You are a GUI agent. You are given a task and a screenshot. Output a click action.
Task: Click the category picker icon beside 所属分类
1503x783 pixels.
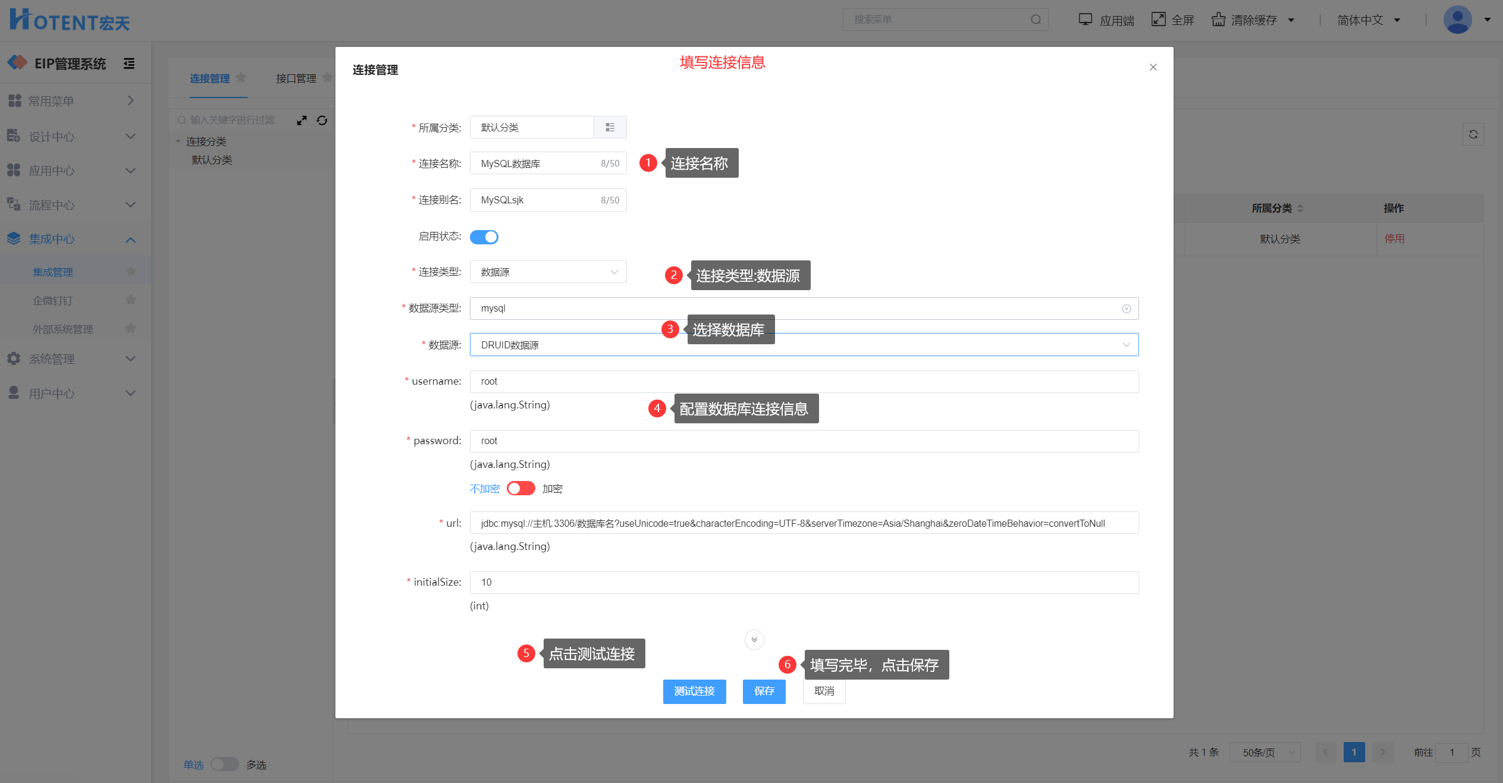click(x=610, y=127)
